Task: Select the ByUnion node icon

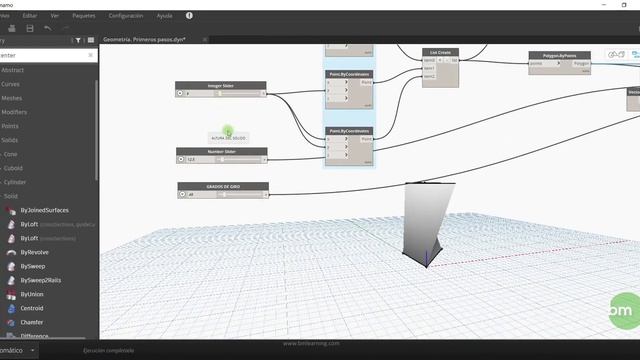Action: [x=11, y=294]
